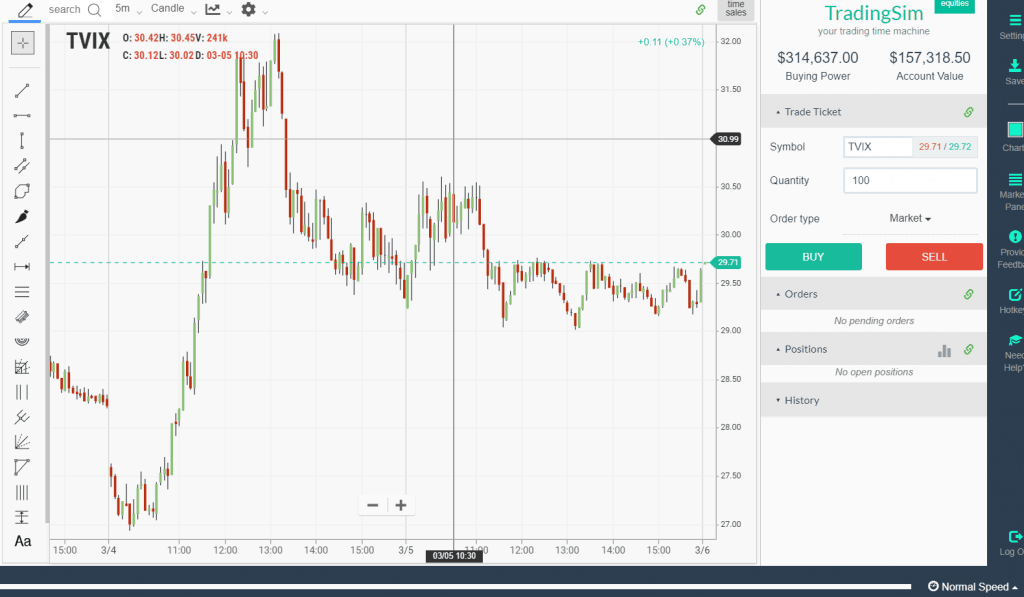The width and height of the screenshot is (1024, 597).
Task: Select the trend line drawing tool
Action: point(22,90)
